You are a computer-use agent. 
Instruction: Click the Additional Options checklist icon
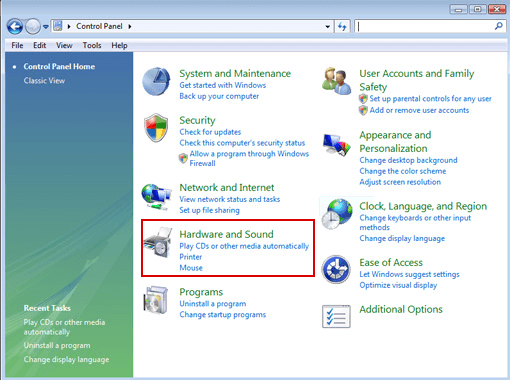coord(336,316)
